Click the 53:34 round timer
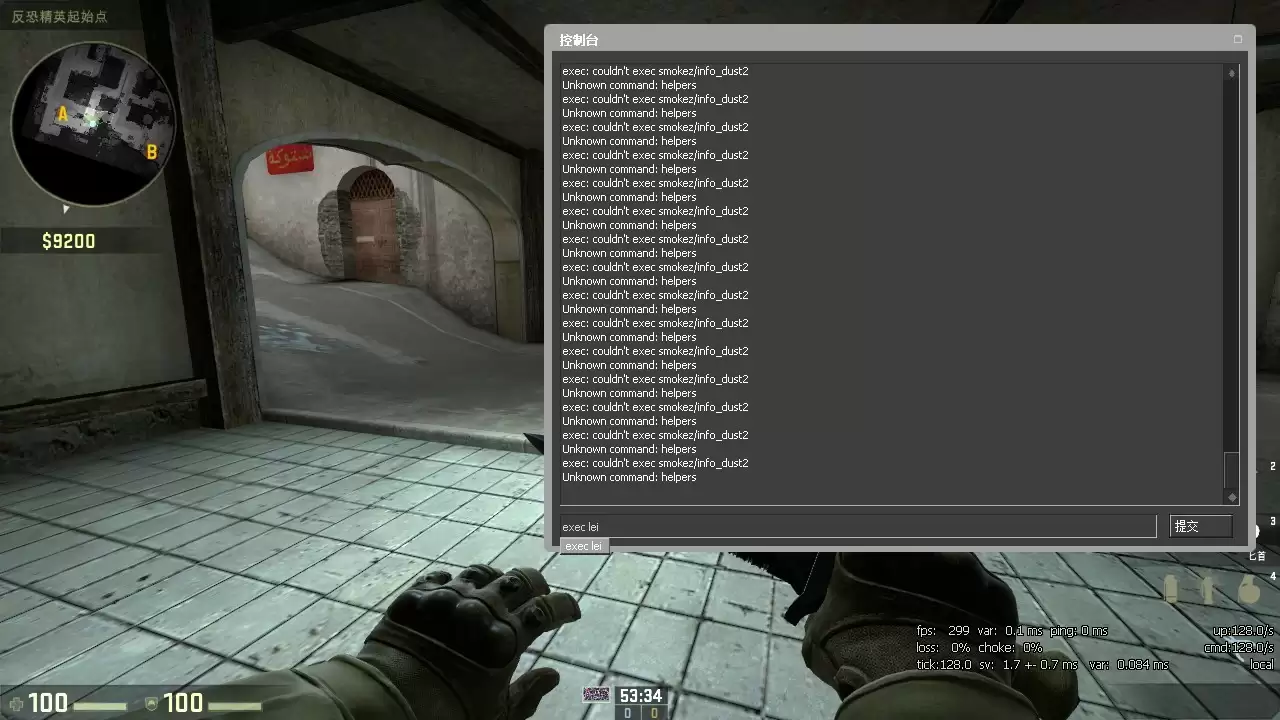Screen dimensions: 1280x720 [641, 696]
